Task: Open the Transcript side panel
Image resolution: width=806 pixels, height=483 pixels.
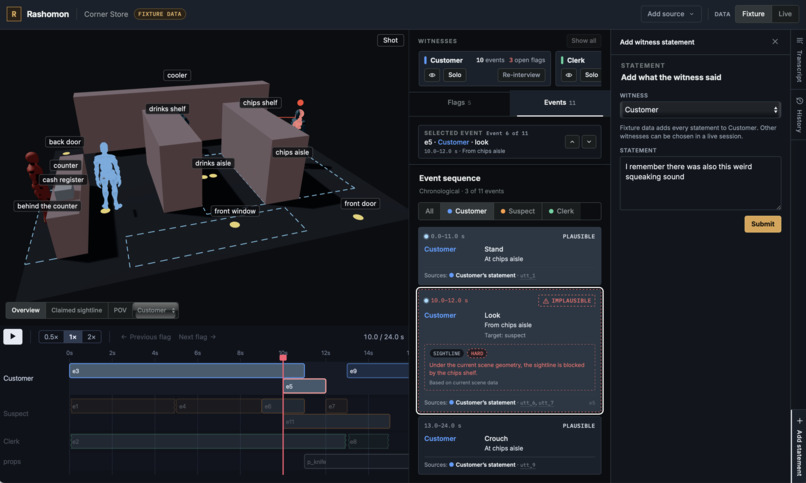Action: 799,61
